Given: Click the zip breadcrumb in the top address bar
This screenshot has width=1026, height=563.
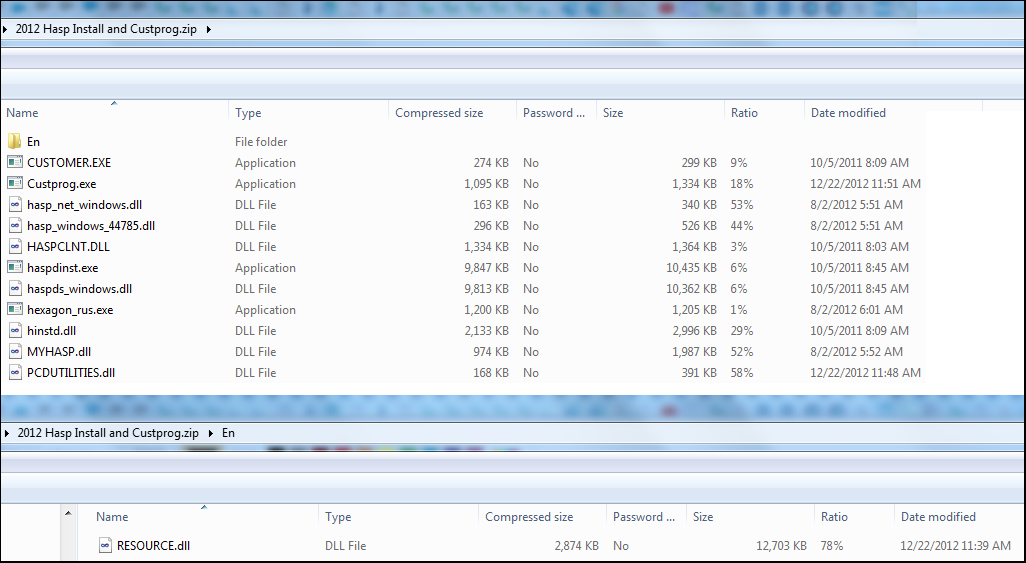Looking at the screenshot, I should [x=106, y=29].
